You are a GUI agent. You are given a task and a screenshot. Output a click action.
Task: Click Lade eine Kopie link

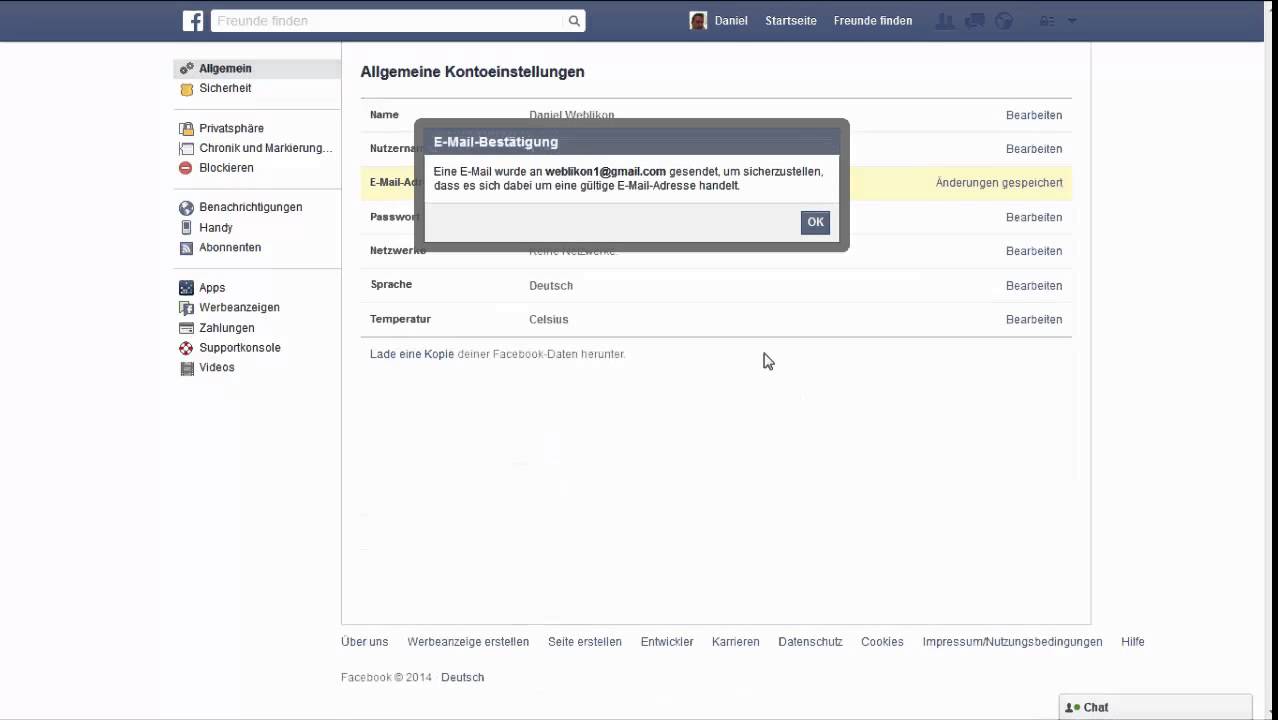pyautogui.click(x=412, y=354)
